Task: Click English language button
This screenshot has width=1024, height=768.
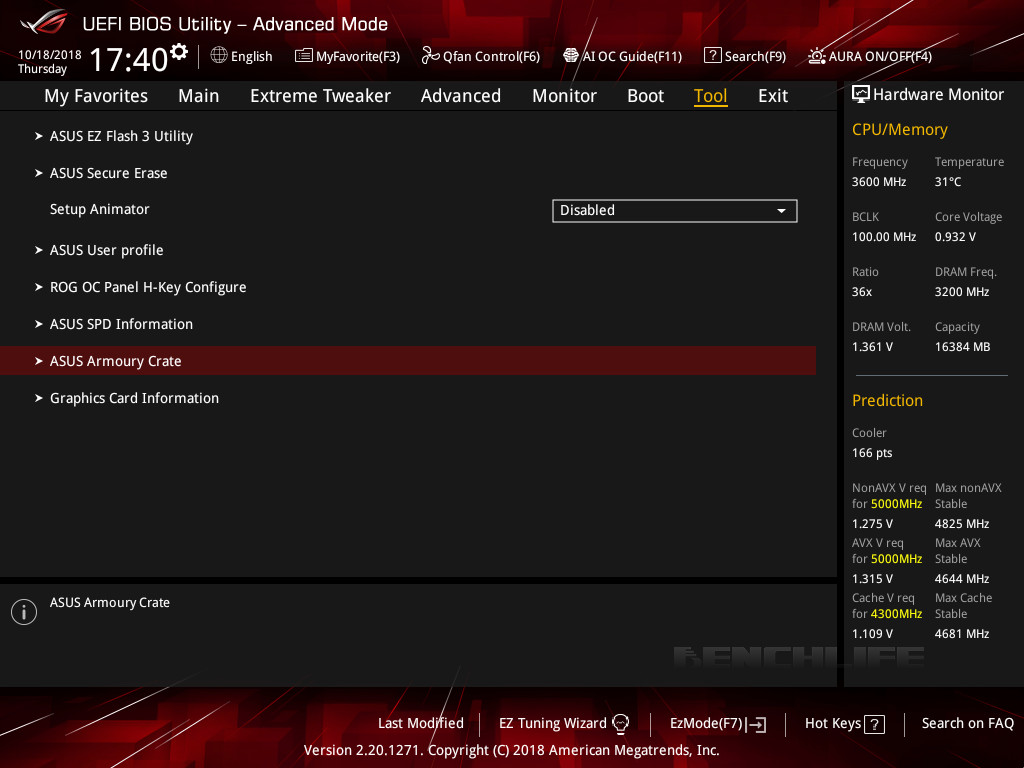Action: coord(242,56)
